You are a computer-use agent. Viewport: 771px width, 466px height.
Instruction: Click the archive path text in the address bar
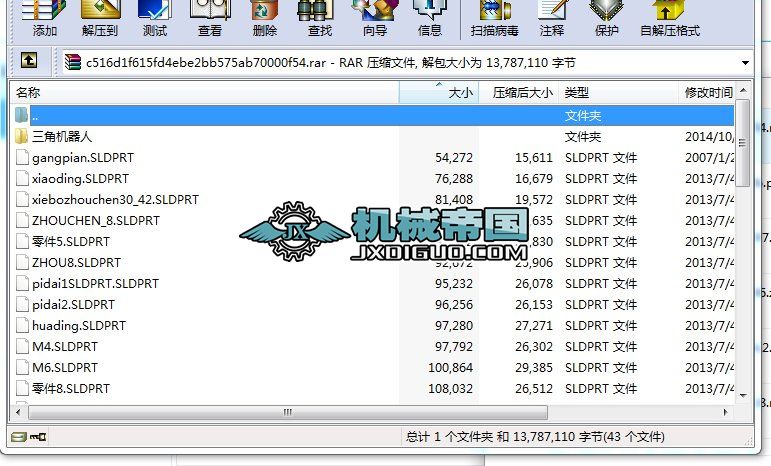tap(330, 63)
